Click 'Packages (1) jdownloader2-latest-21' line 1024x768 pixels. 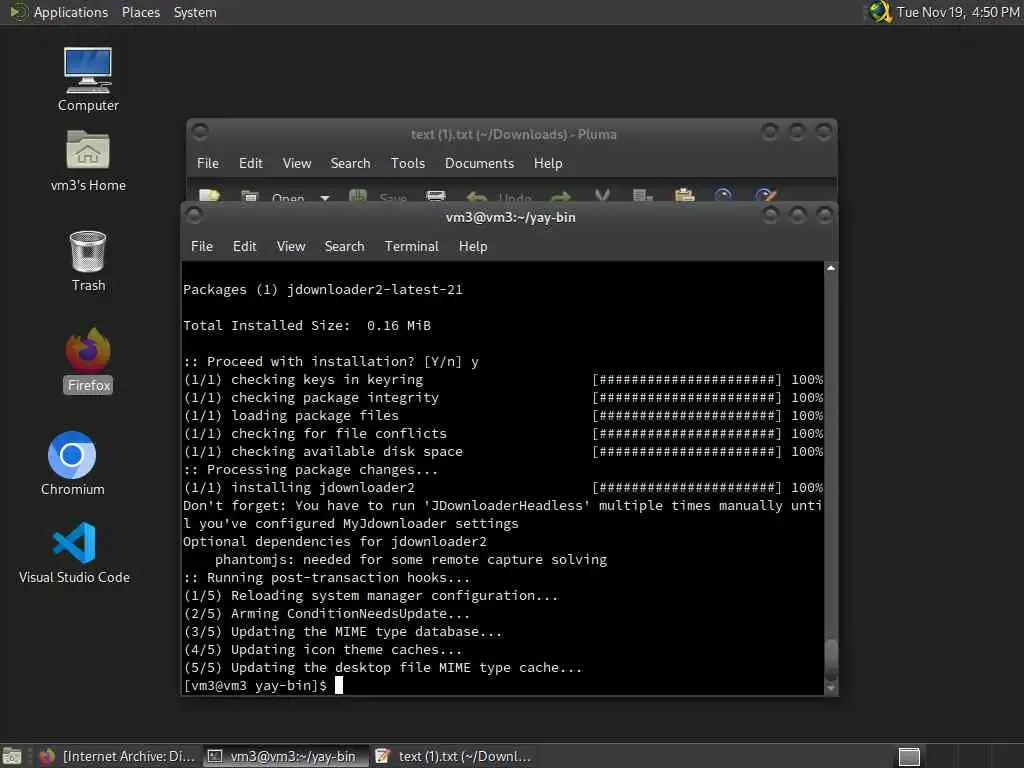323,289
